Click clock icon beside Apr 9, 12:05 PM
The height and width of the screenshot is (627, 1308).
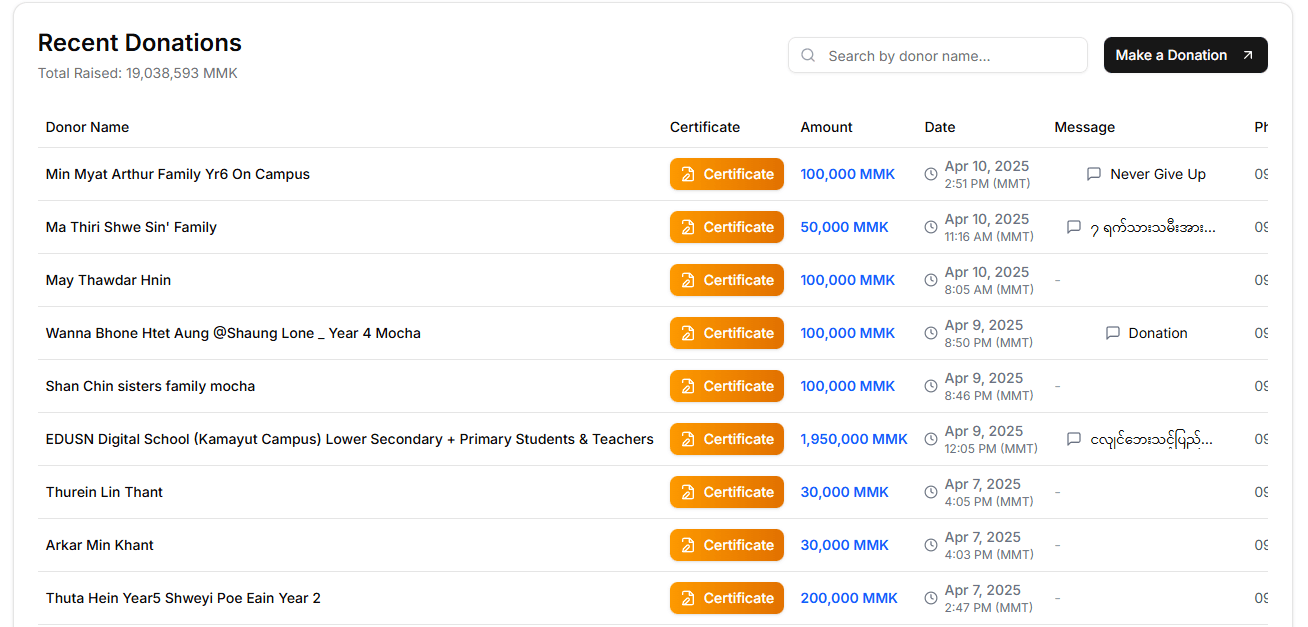[931, 439]
